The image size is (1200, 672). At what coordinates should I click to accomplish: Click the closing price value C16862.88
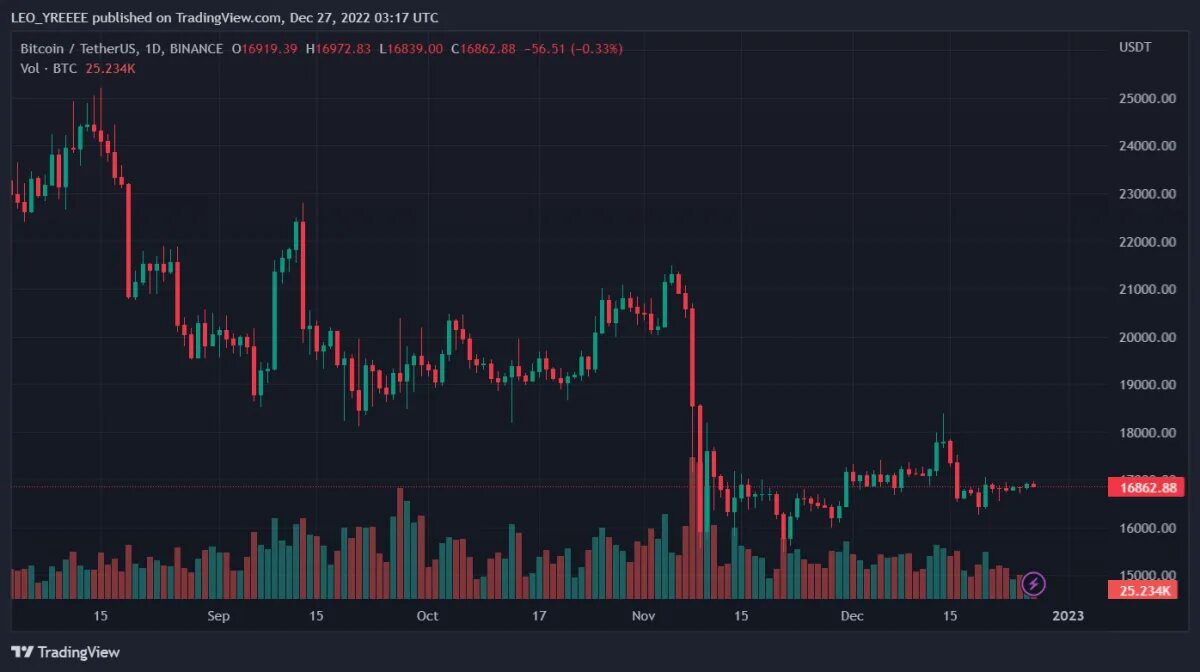point(483,49)
